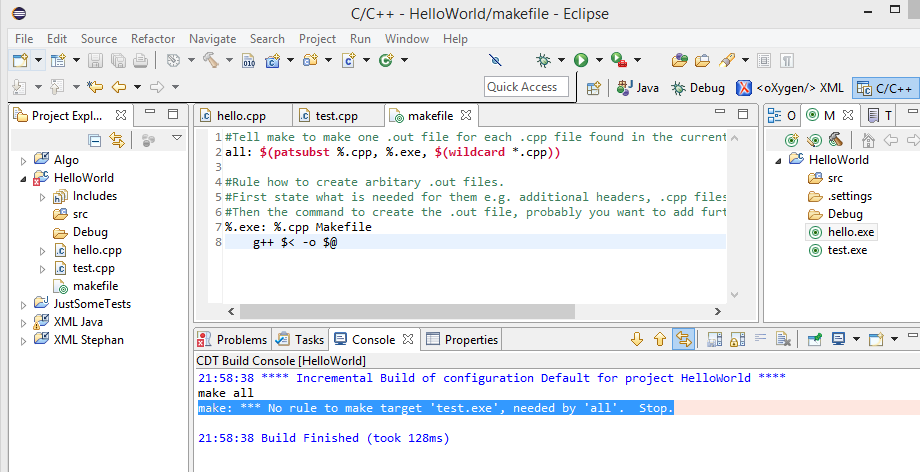920x472 pixels.
Task: Toggle Pin Console button
Action: [x=814, y=339]
